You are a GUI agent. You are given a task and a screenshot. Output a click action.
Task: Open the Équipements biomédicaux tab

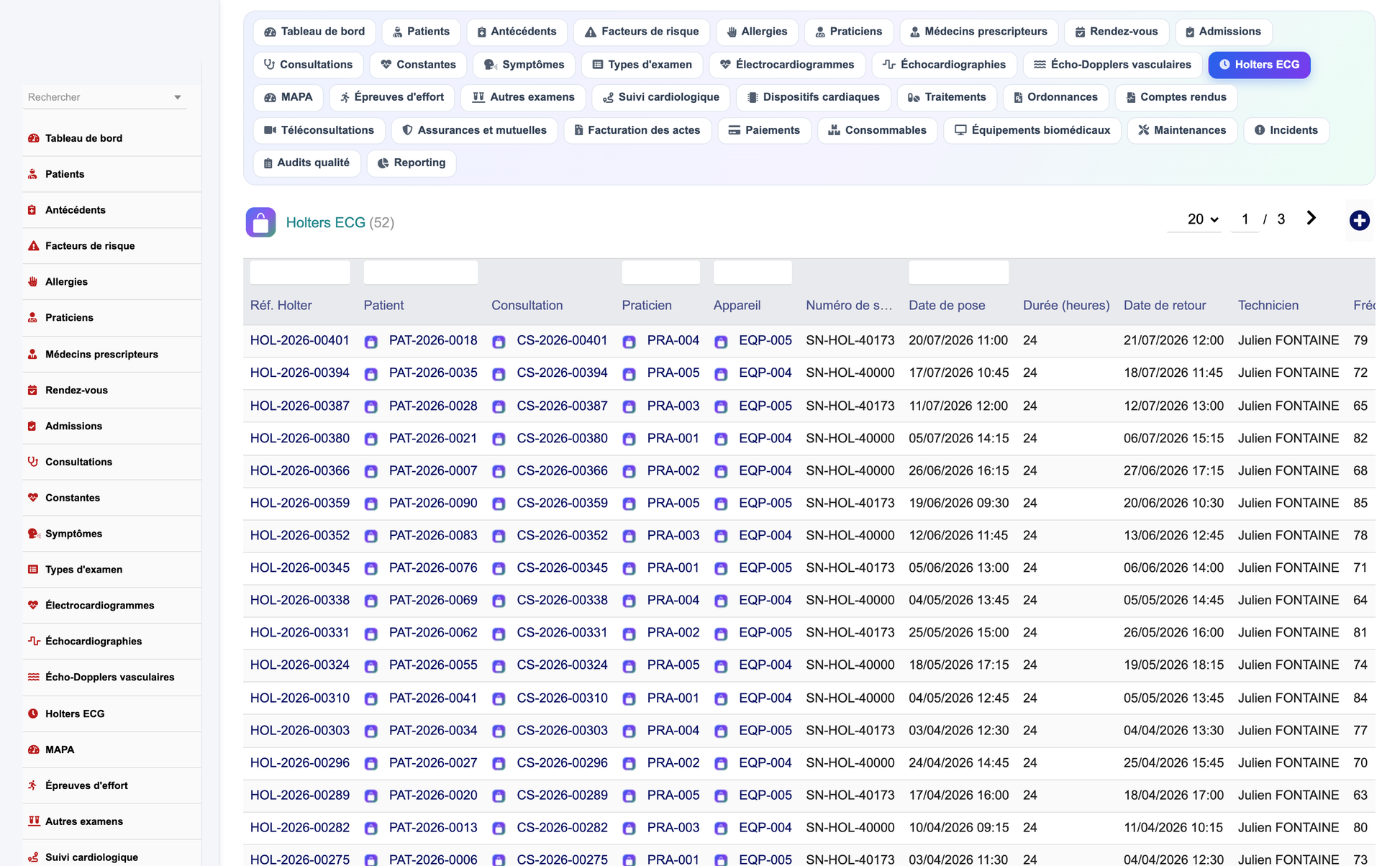pos(1032,130)
